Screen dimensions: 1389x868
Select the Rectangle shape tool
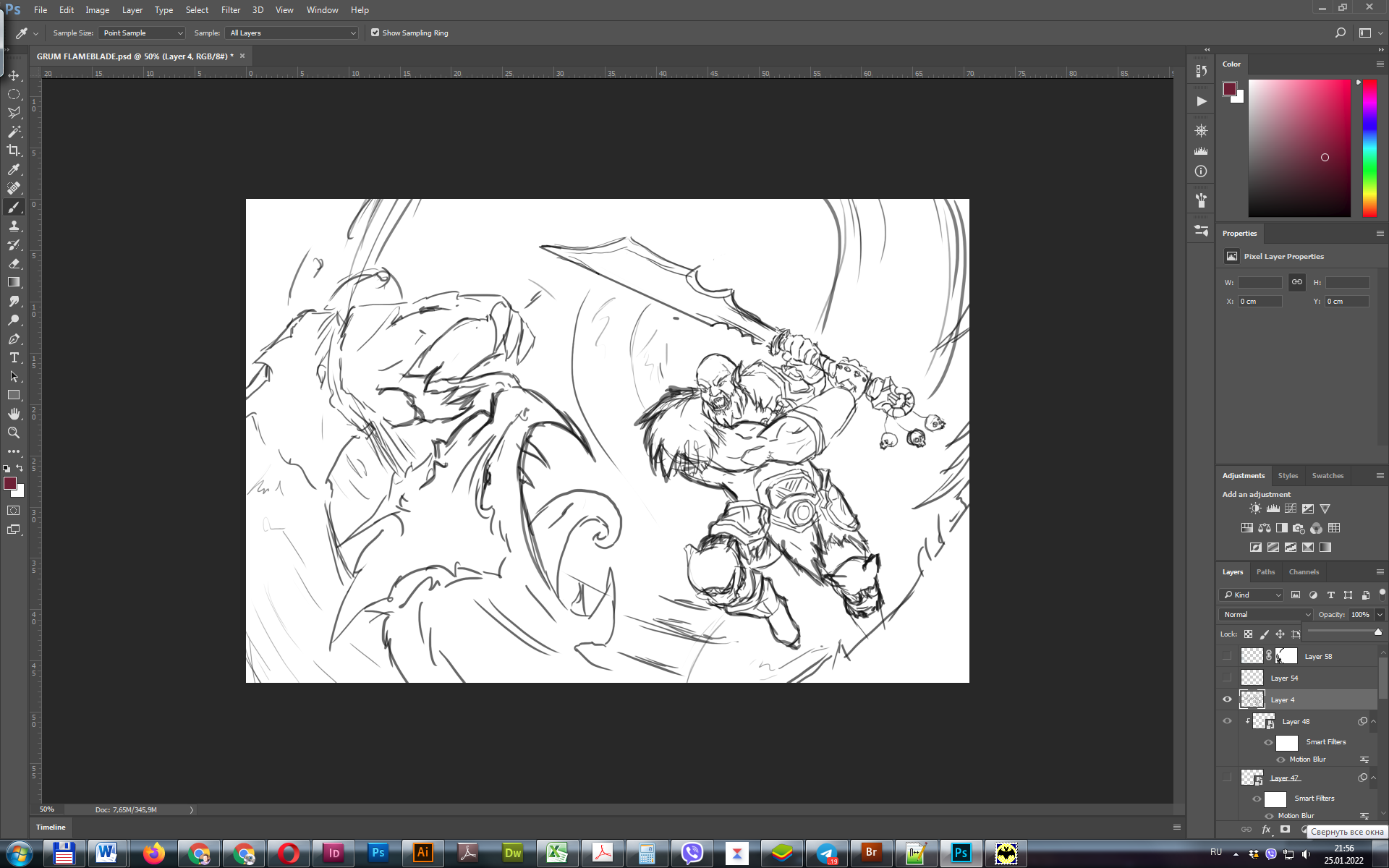(14, 395)
